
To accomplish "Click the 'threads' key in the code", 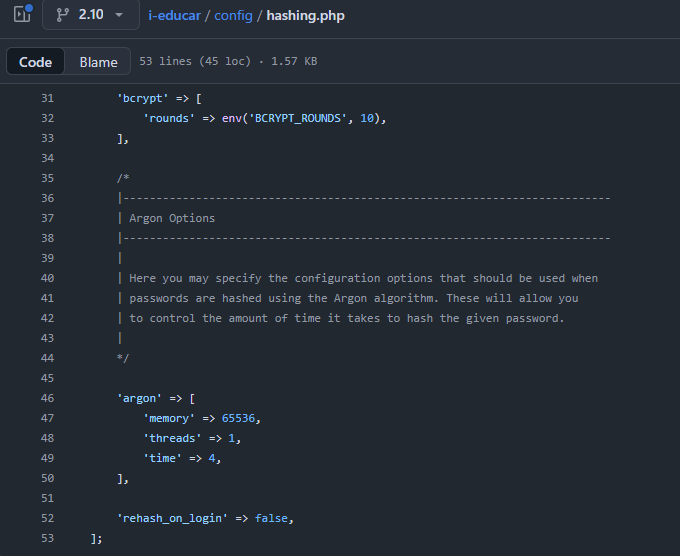I will coord(172,438).
